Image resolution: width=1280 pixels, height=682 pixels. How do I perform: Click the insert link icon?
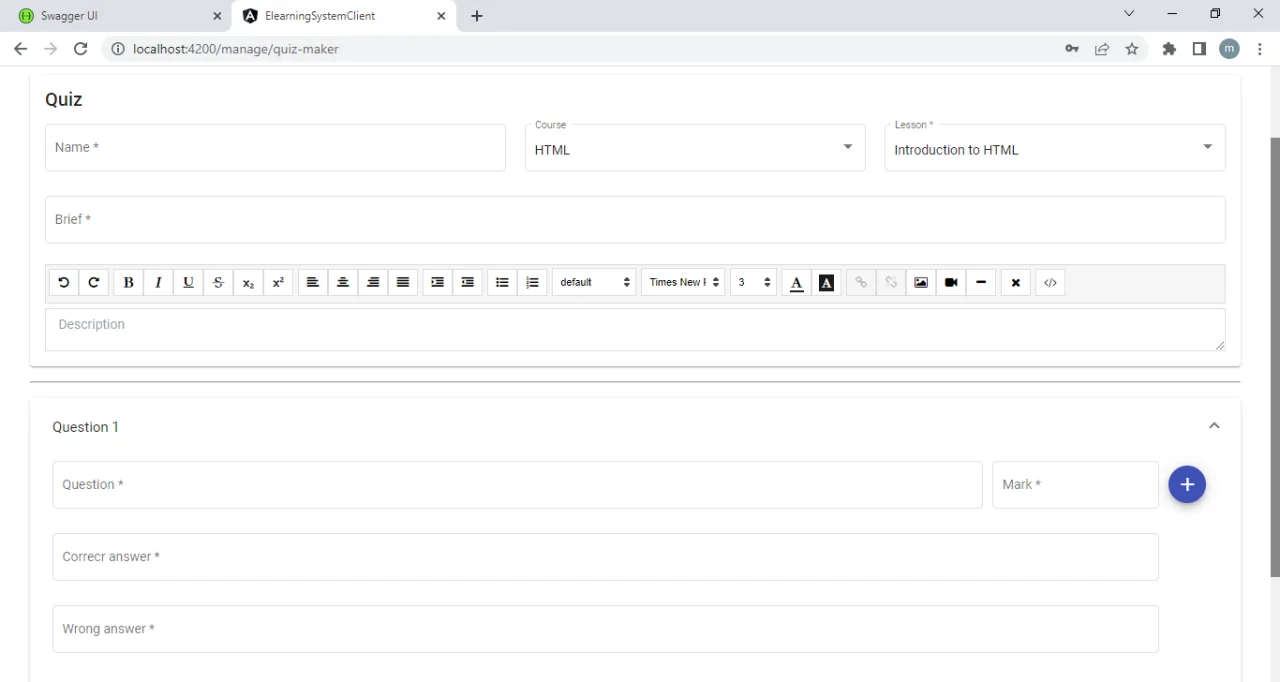click(x=861, y=283)
